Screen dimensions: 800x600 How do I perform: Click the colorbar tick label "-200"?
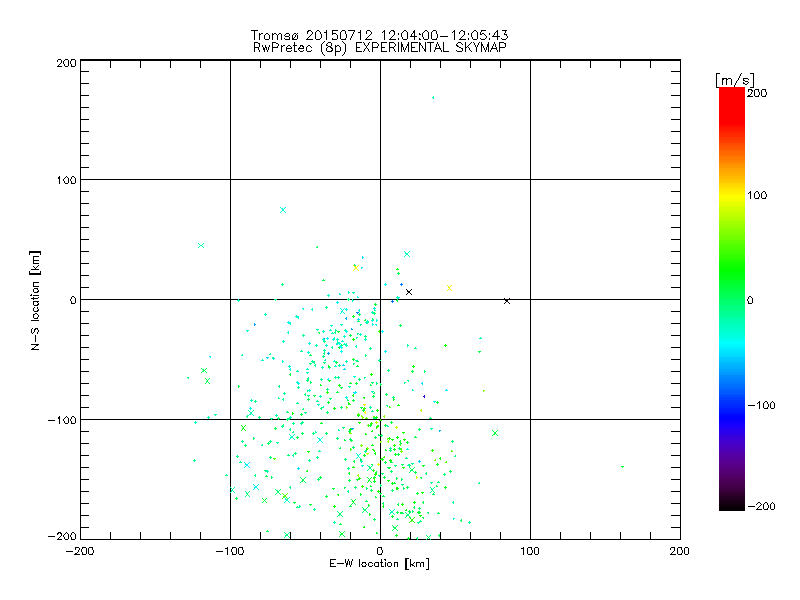click(x=761, y=507)
